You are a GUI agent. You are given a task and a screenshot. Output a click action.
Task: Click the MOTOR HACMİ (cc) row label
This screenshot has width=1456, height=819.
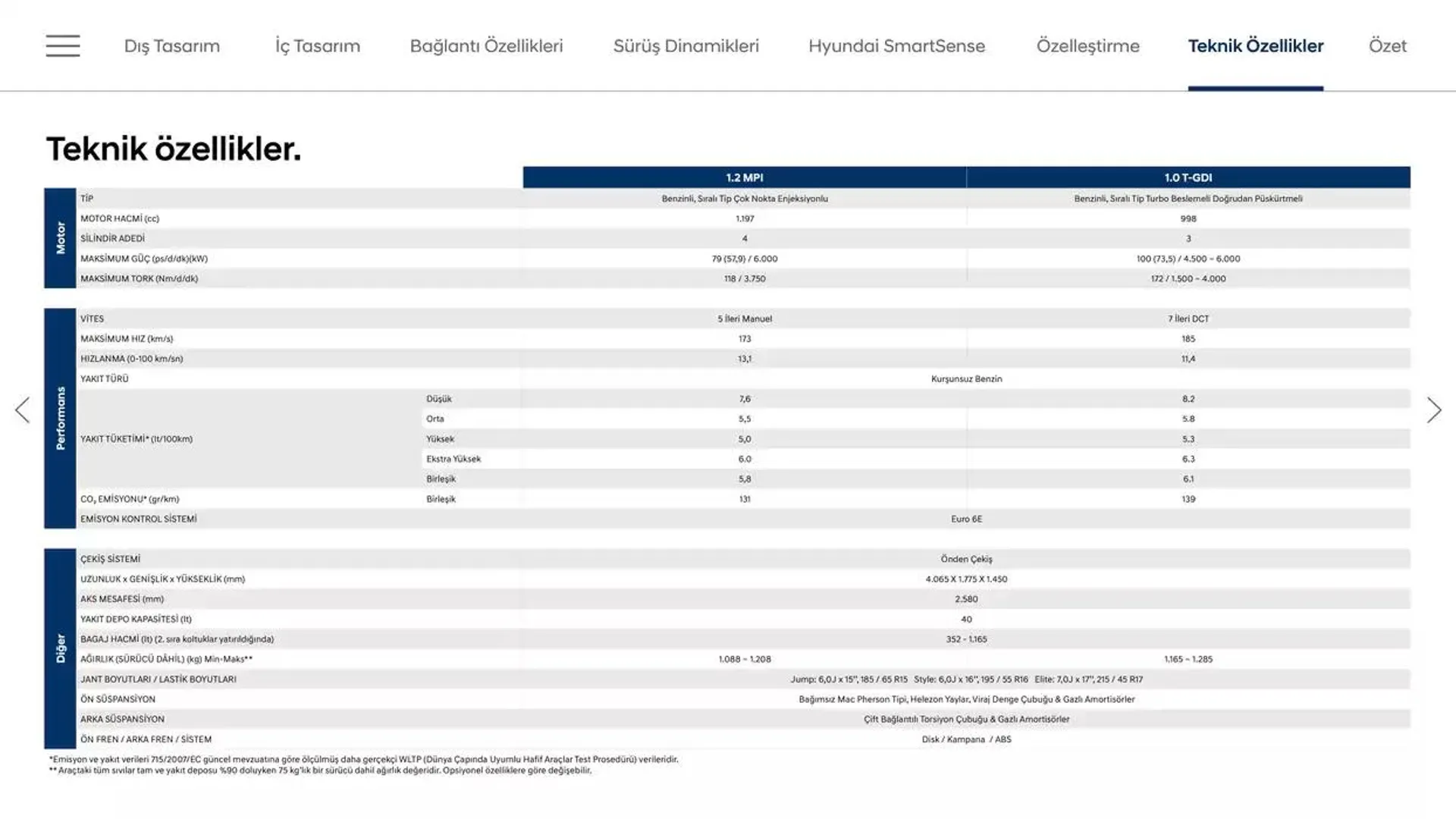click(x=120, y=218)
